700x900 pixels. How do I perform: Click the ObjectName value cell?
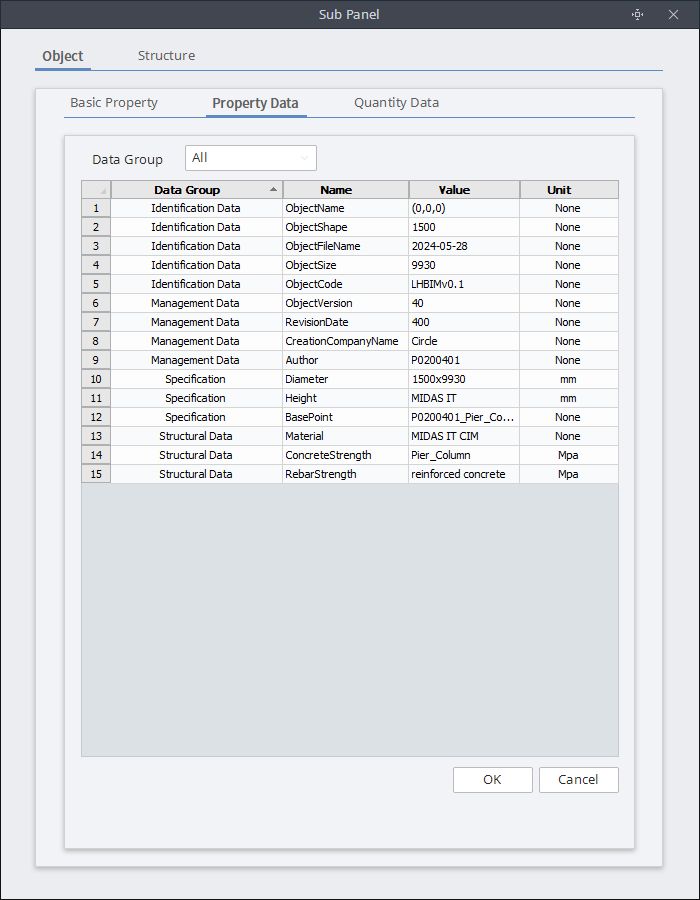[464, 209]
